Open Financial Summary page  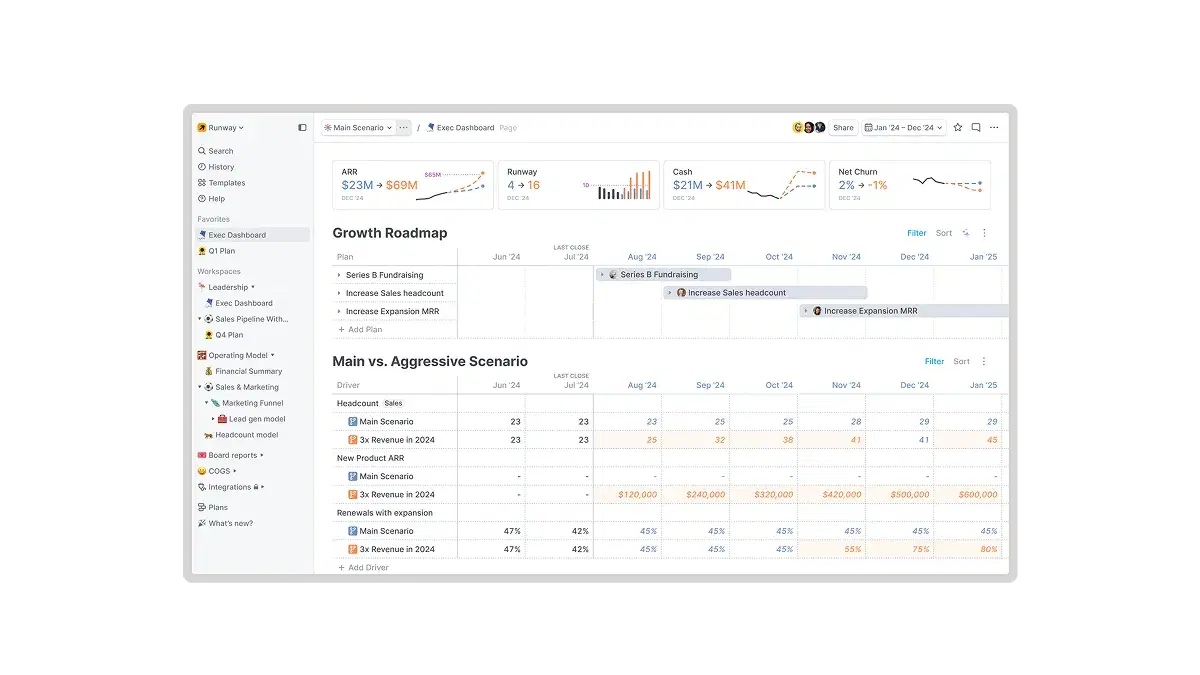(x=242, y=371)
